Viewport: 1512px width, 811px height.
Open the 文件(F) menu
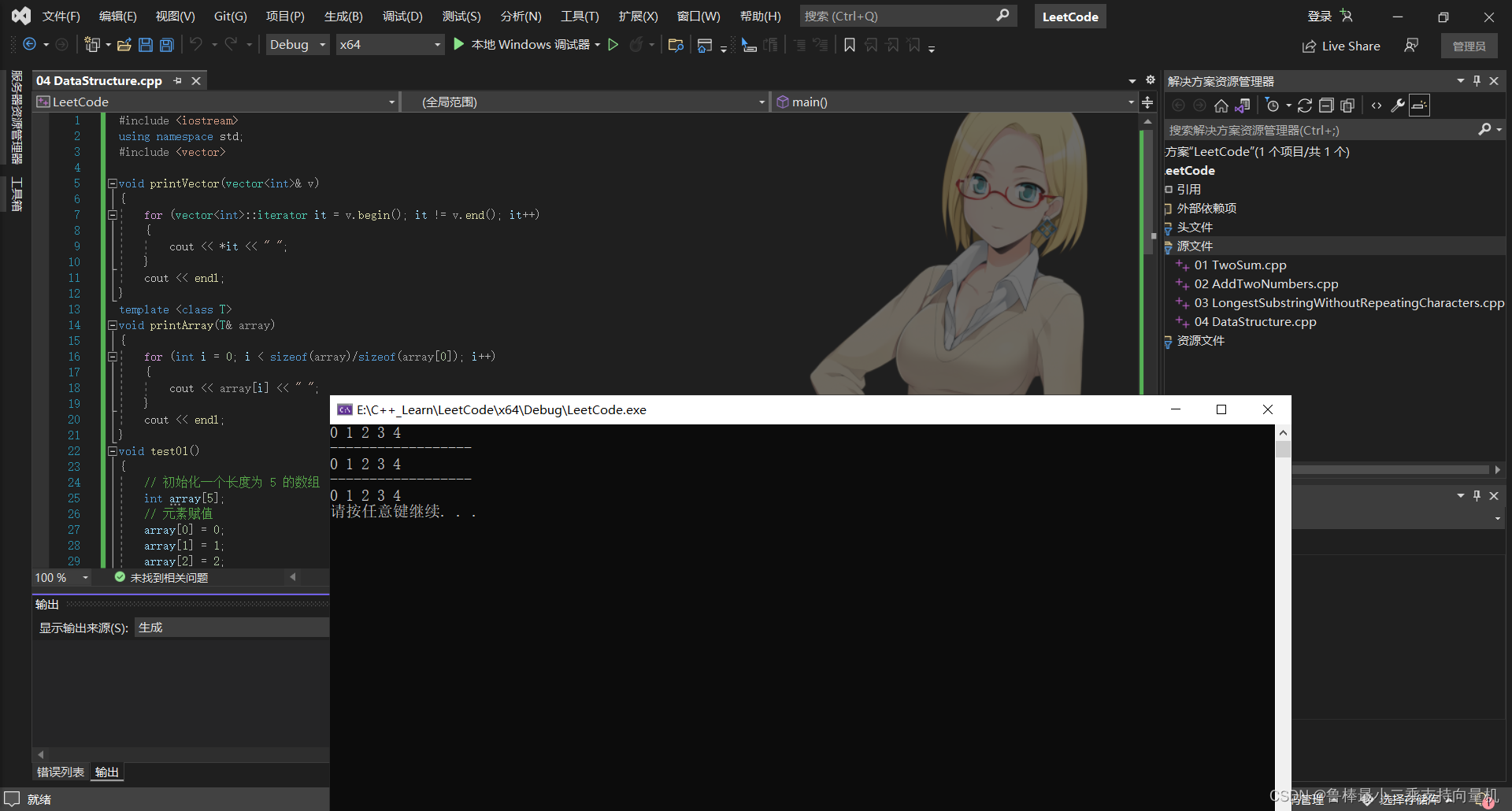point(61,16)
